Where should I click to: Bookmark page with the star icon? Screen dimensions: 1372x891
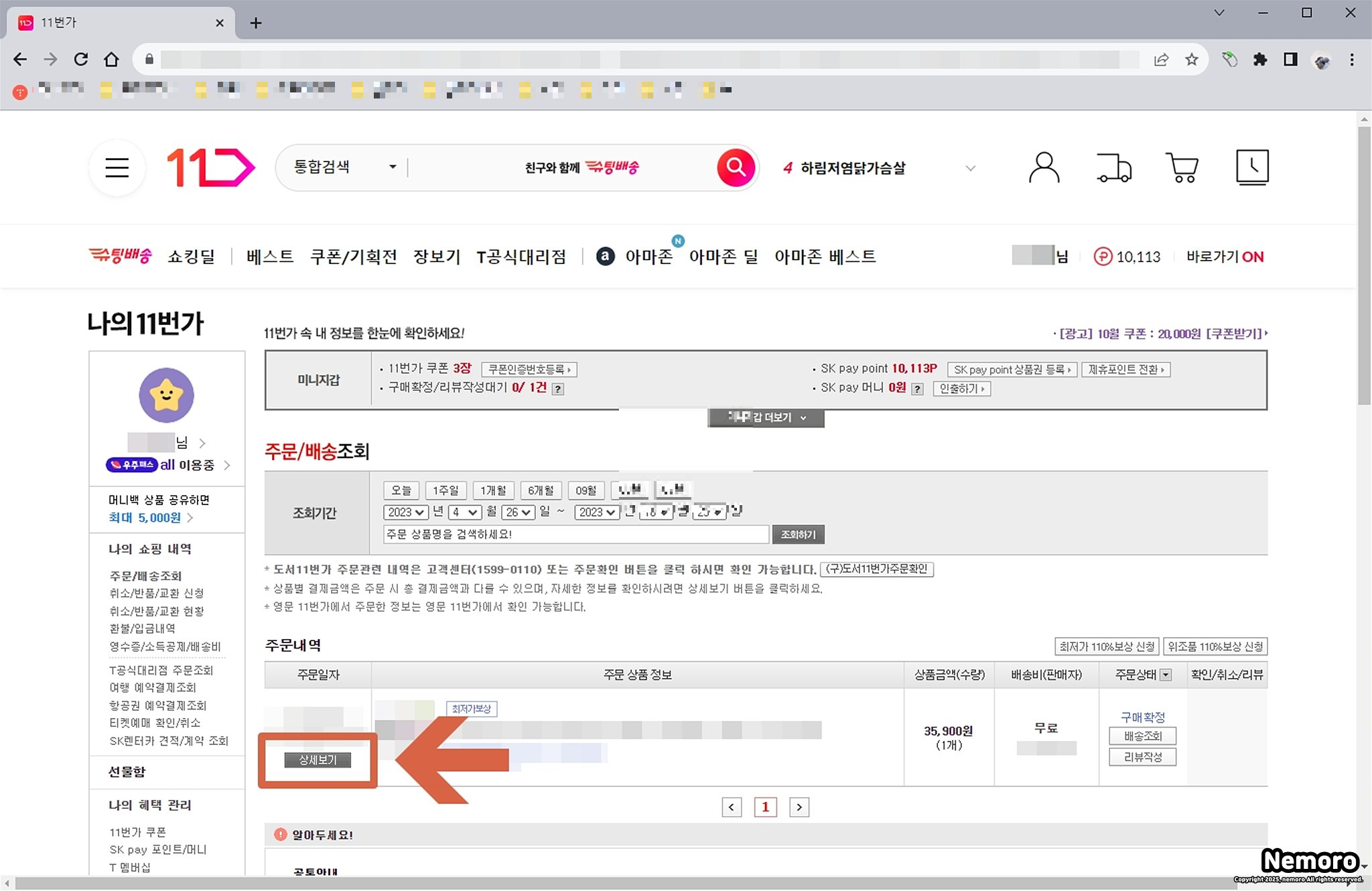[1191, 60]
